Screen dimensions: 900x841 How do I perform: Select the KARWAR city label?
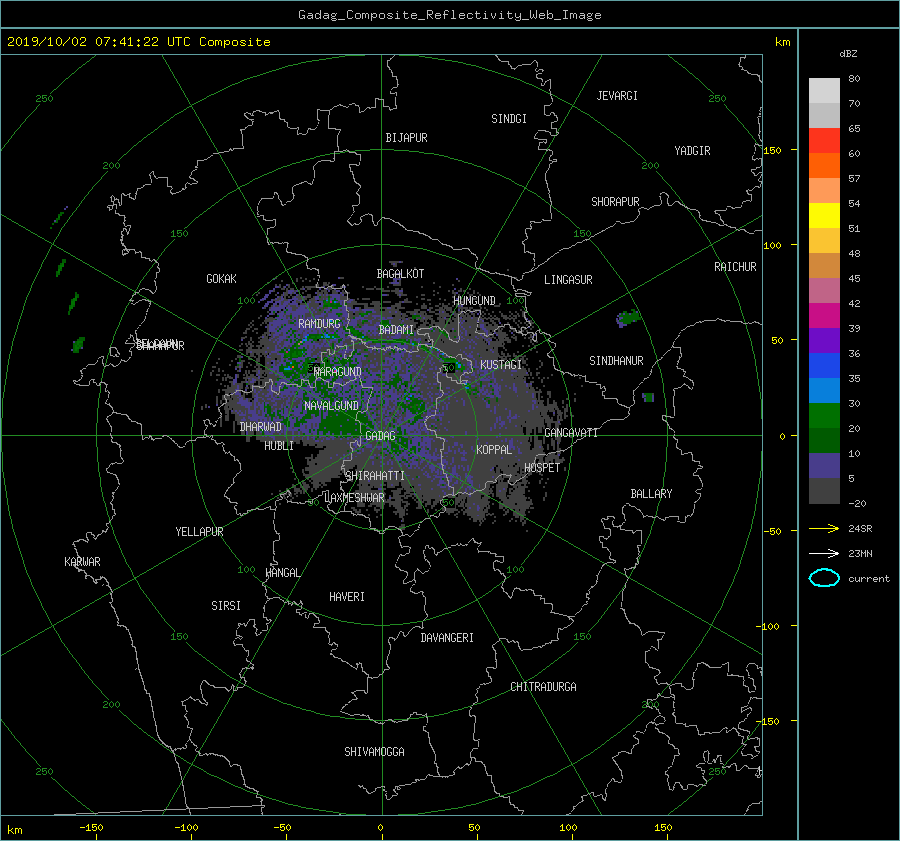tap(82, 562)
